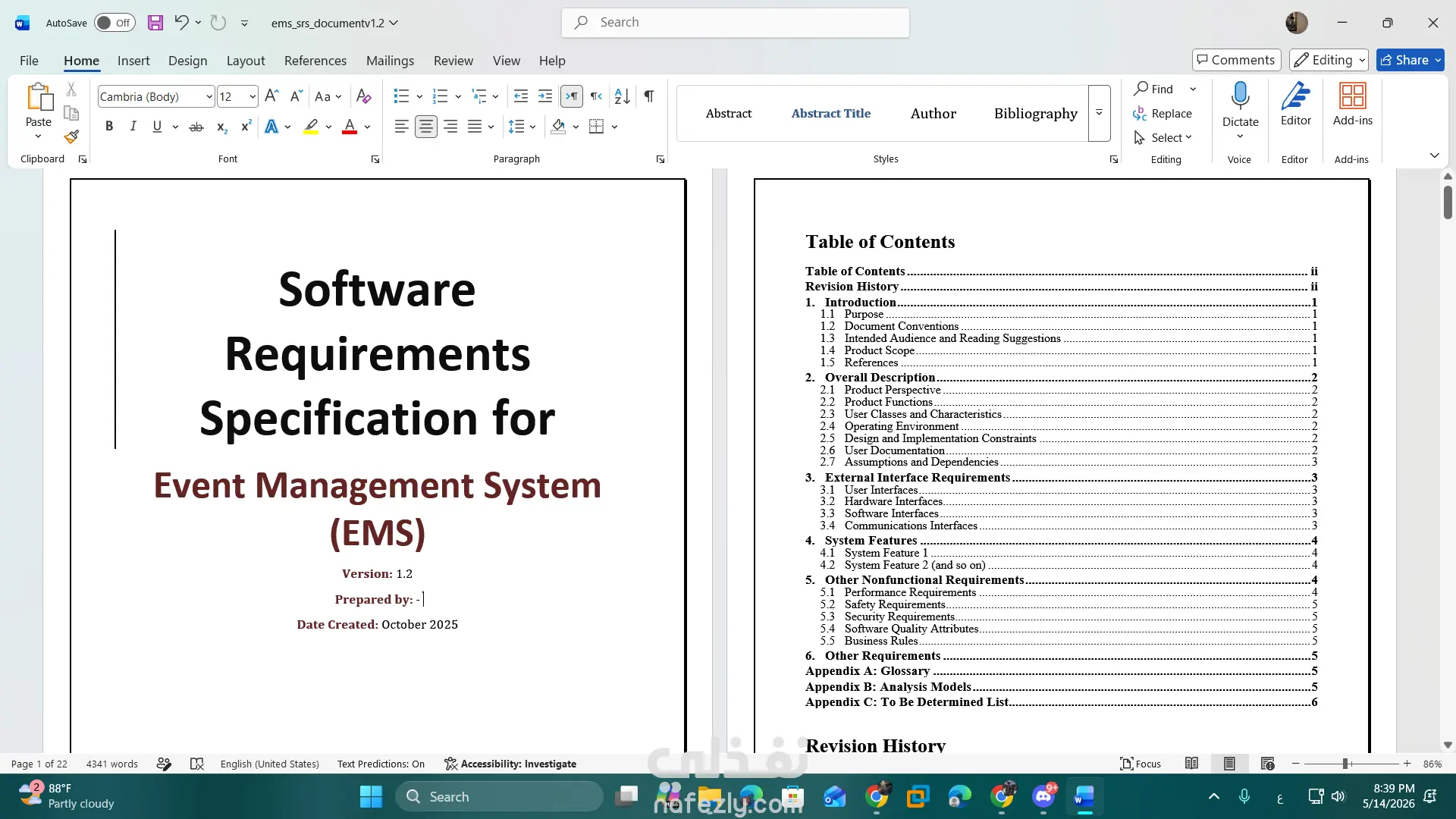Undo the last action
Screen dimensions: 1456x819
click(180, 23)
